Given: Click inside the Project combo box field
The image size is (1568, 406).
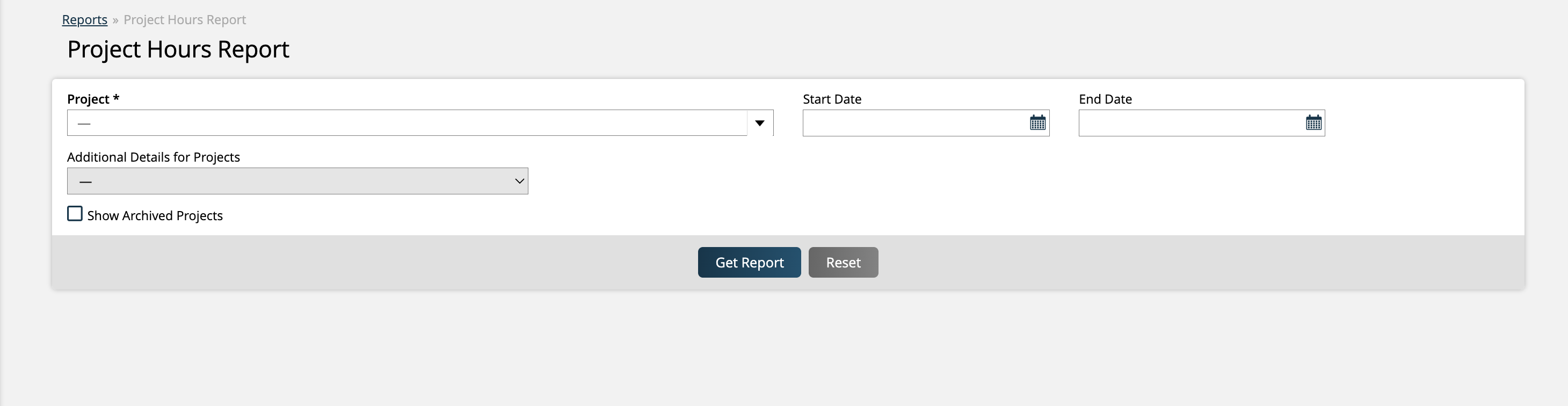Looking at the screenshot, I should (406, 123).
